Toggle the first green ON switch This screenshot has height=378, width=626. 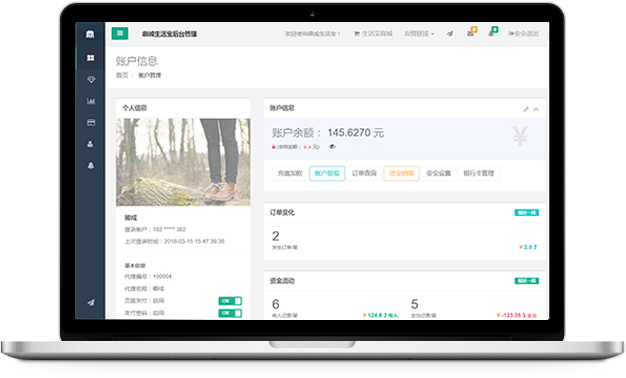230,301
